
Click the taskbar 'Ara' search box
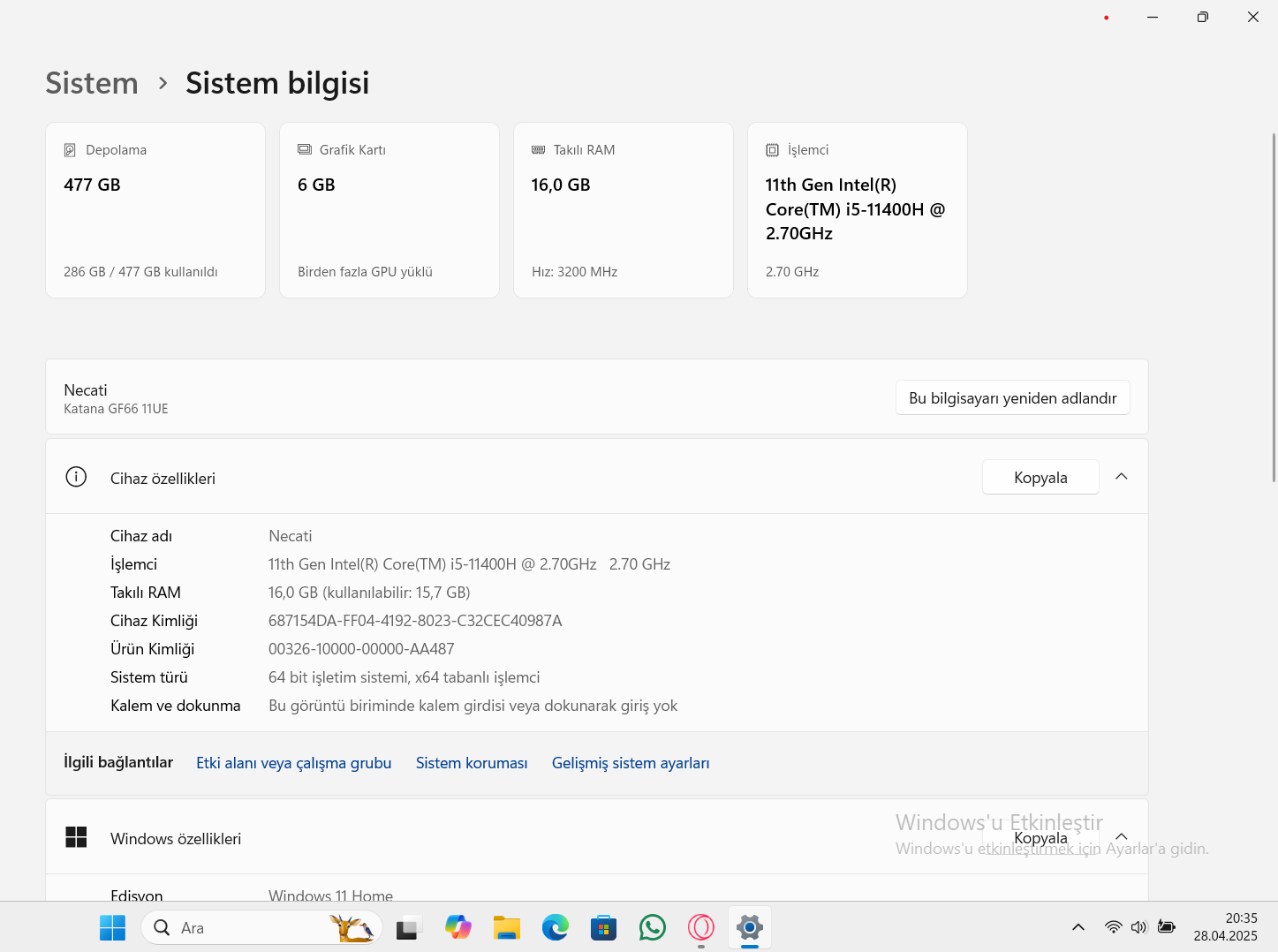pos(261,927)
